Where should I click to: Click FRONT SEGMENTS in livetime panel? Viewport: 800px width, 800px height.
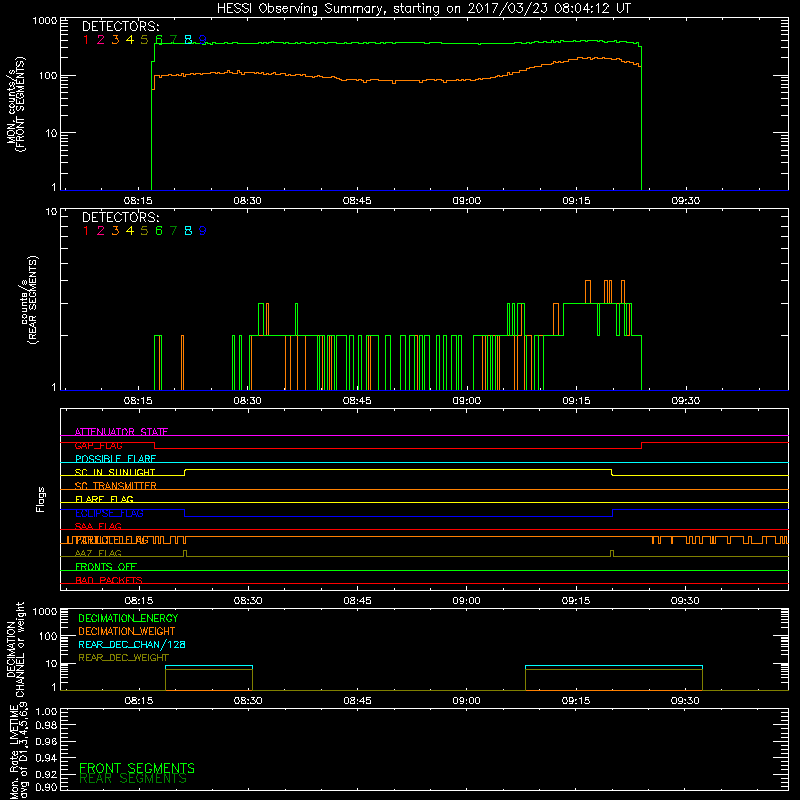[x=137, y=768]
